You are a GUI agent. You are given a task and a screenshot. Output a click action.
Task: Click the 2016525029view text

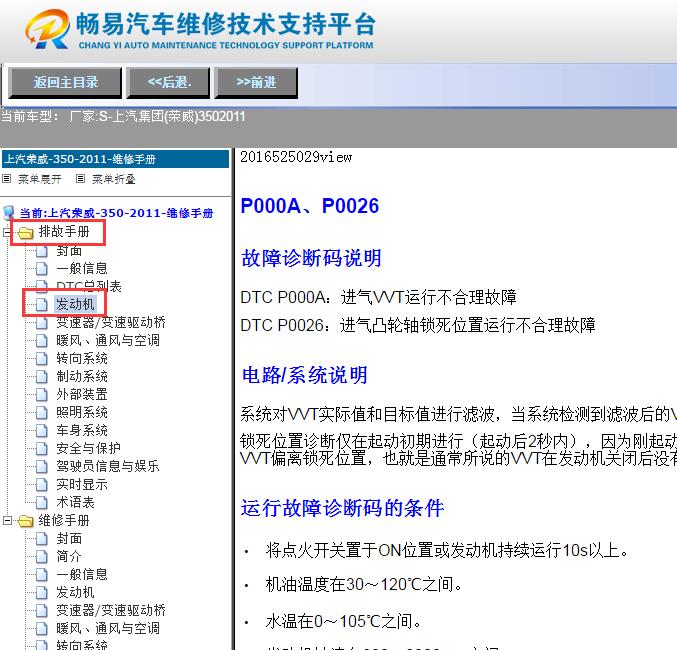[x=296, y=157]
